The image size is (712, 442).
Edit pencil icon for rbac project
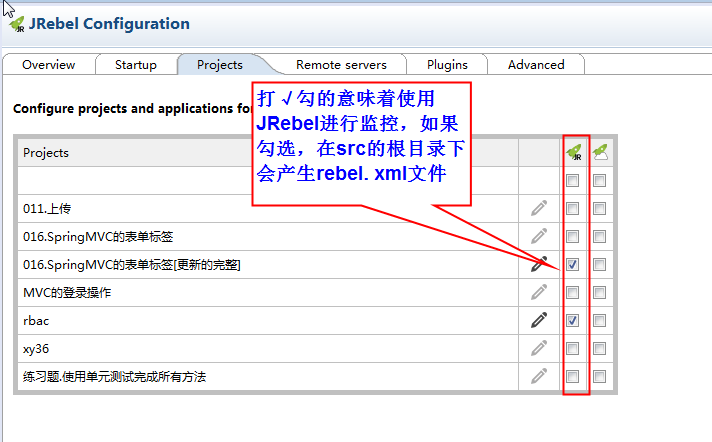(539, 320)
